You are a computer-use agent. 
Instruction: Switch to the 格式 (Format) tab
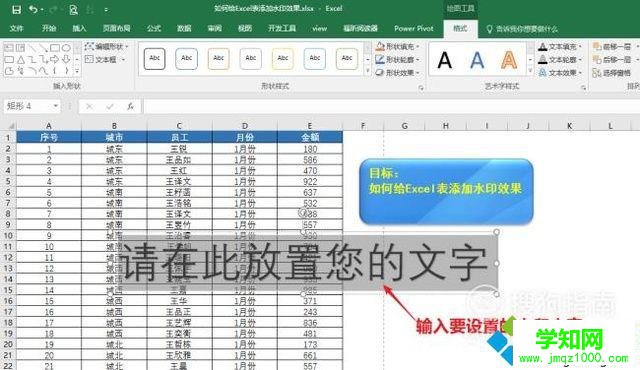click(460, 29)
